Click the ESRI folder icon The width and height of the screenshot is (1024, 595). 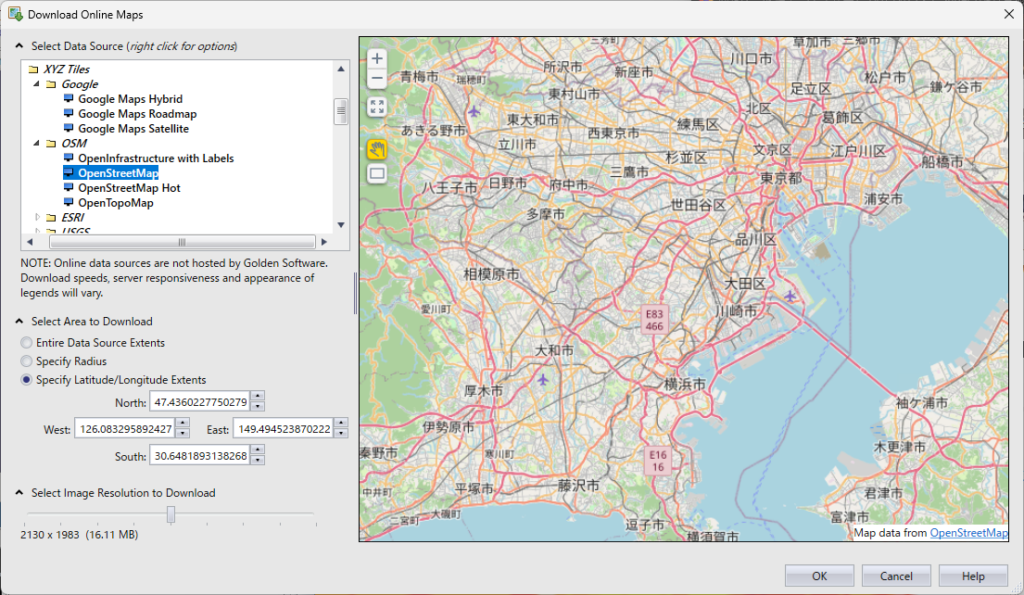click(x=51, y=217)
